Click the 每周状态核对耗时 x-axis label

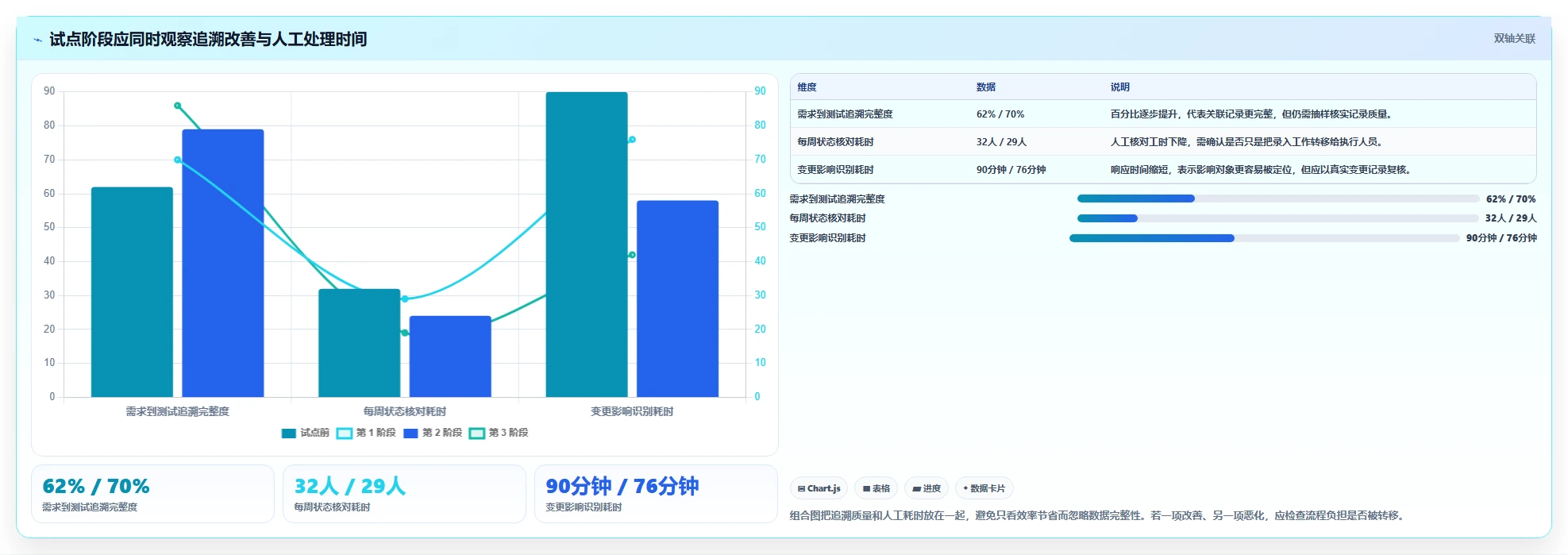pyautogui.click(x=405, y=411)
